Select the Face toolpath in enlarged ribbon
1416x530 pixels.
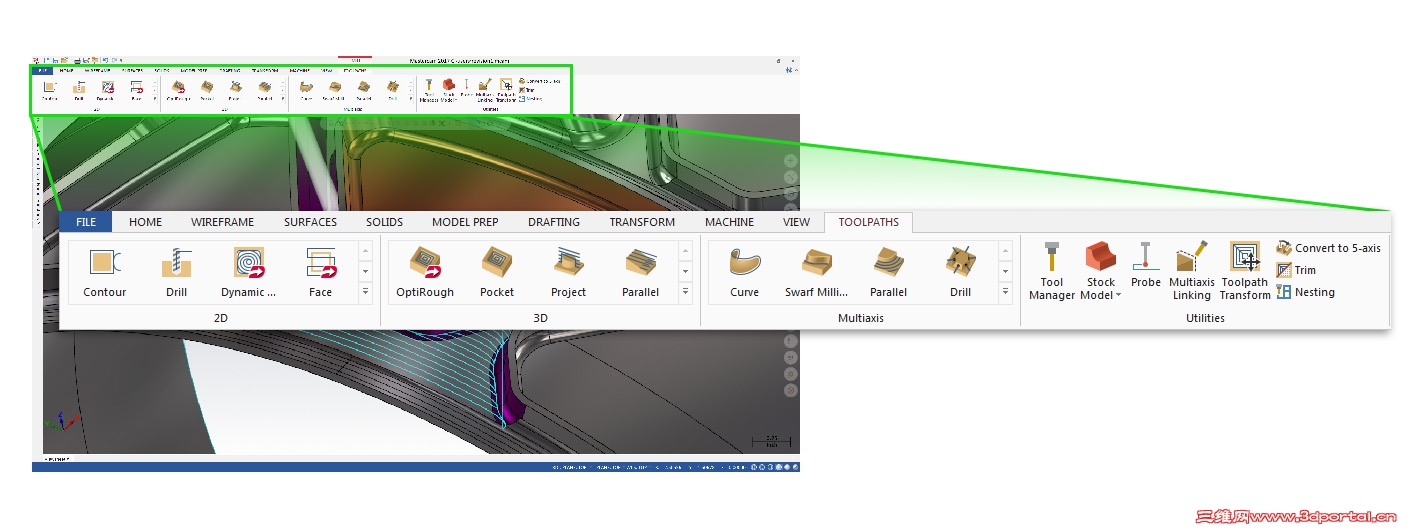[320, 272]
